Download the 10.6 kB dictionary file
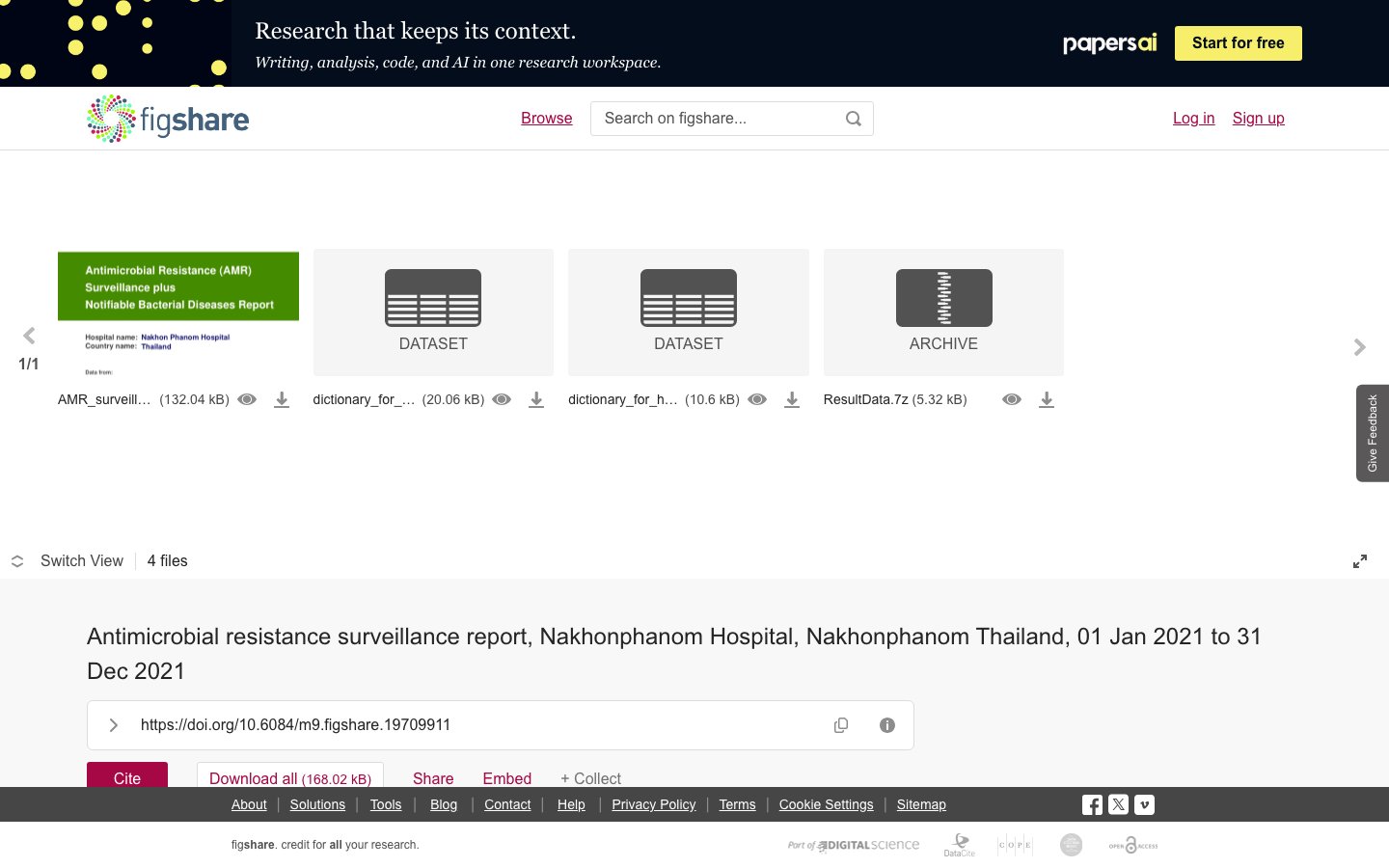The width and height of the screenshot is (1389, 868). point(792,399)
